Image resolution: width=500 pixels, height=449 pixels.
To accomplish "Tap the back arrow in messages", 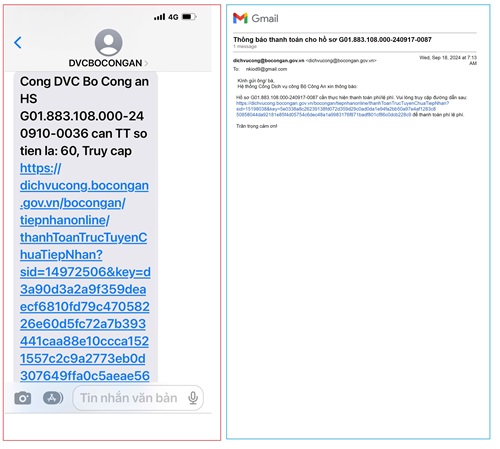I will pyautogui.click(x=18, y=43).
